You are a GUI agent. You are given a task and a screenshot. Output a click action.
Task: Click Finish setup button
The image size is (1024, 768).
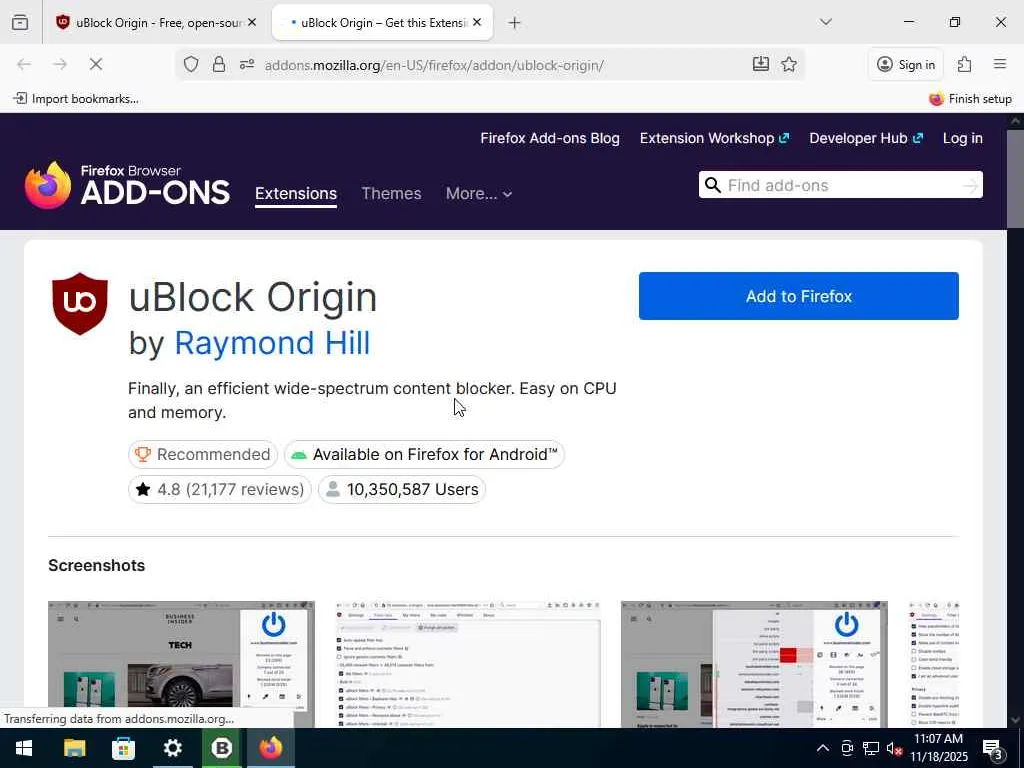coord(970,99)
